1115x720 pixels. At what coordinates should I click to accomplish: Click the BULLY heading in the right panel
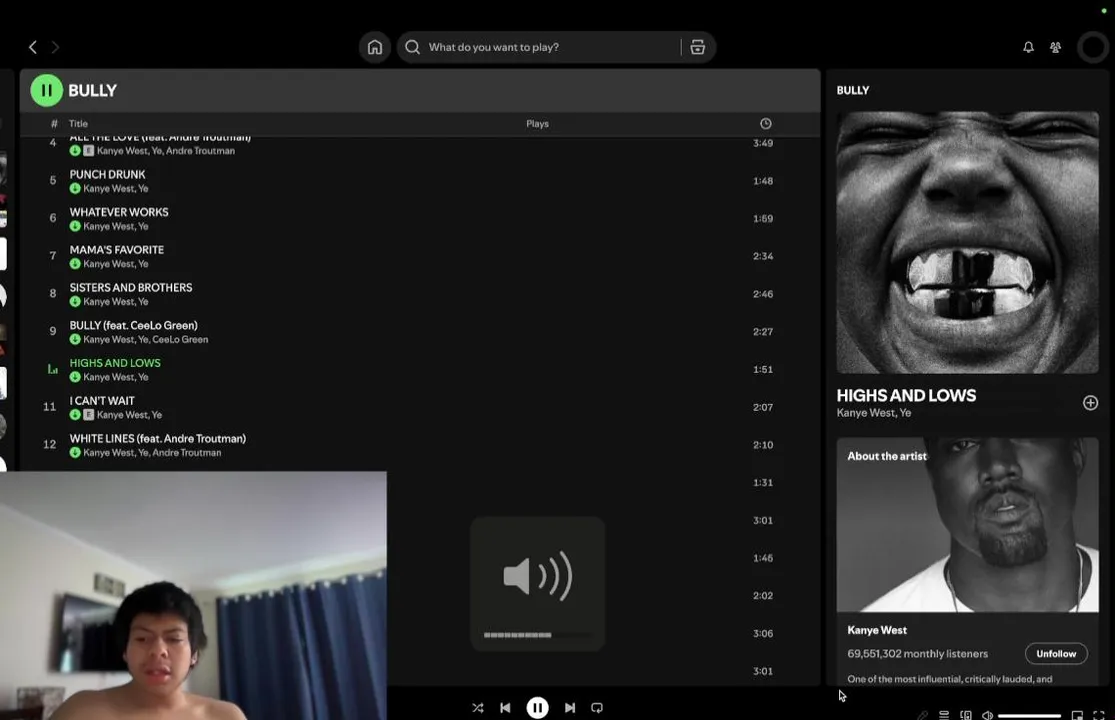click(x=853, y=90)
